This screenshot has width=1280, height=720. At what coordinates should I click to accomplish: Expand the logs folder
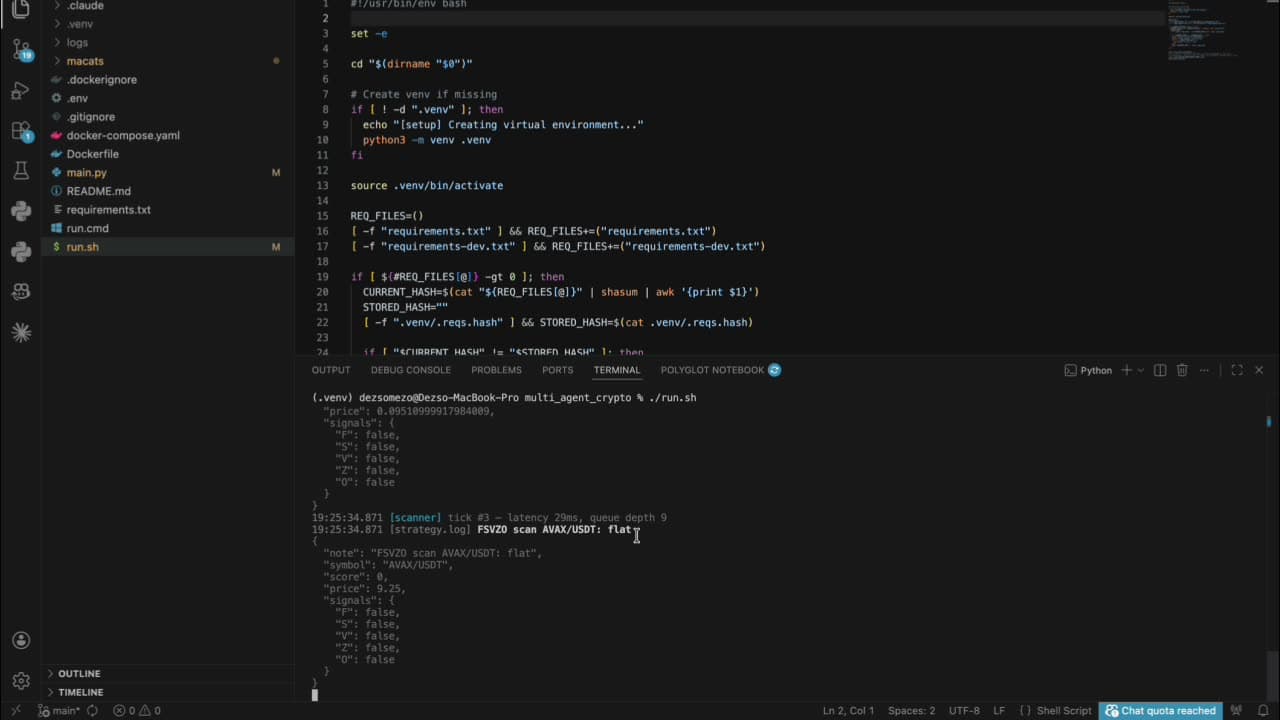[x=168, y=42]
